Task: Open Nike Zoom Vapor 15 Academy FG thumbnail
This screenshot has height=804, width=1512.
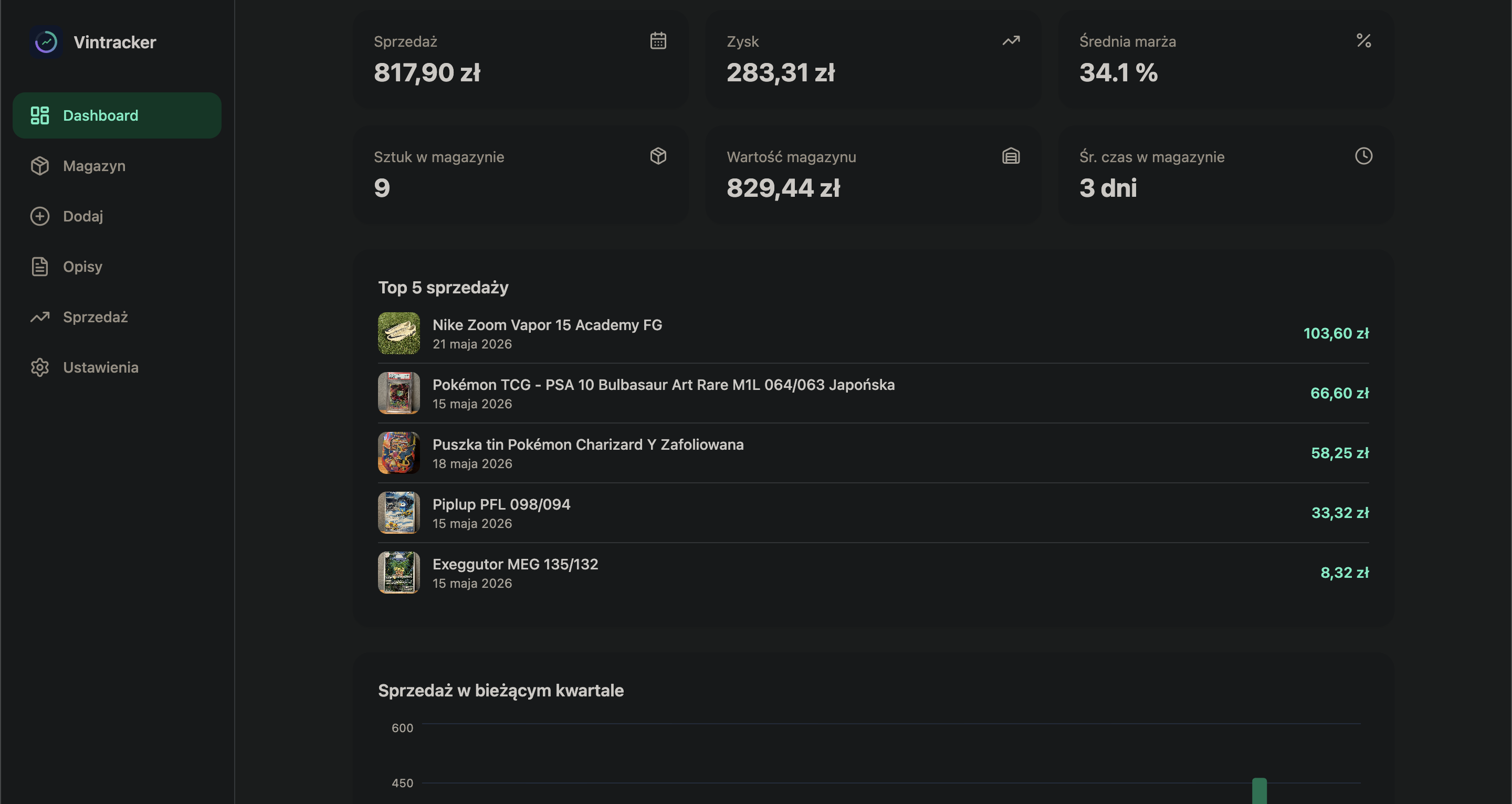Action: pos(399,333)
